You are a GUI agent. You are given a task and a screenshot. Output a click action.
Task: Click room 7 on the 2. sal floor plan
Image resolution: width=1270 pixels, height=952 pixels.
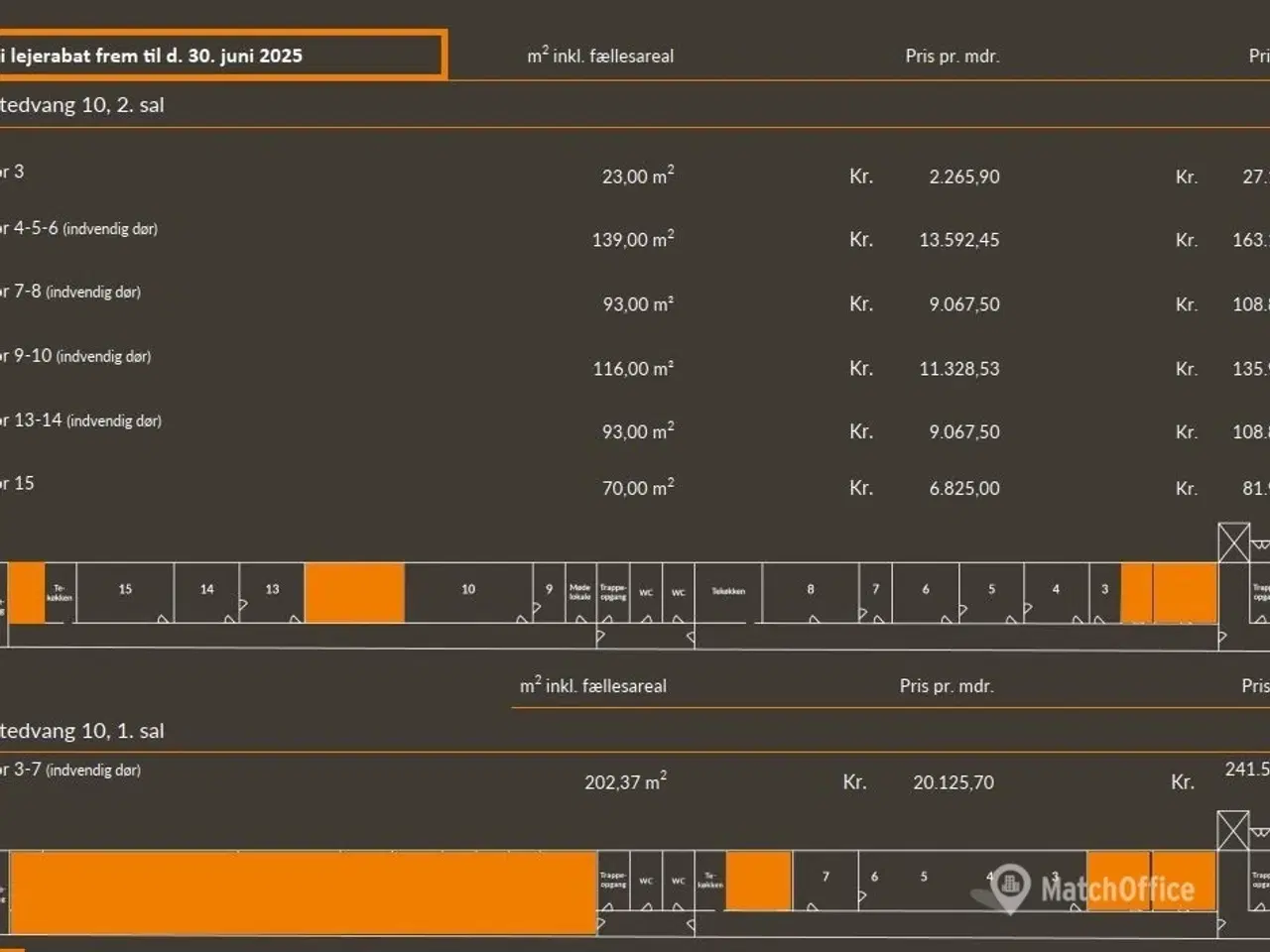875,592
